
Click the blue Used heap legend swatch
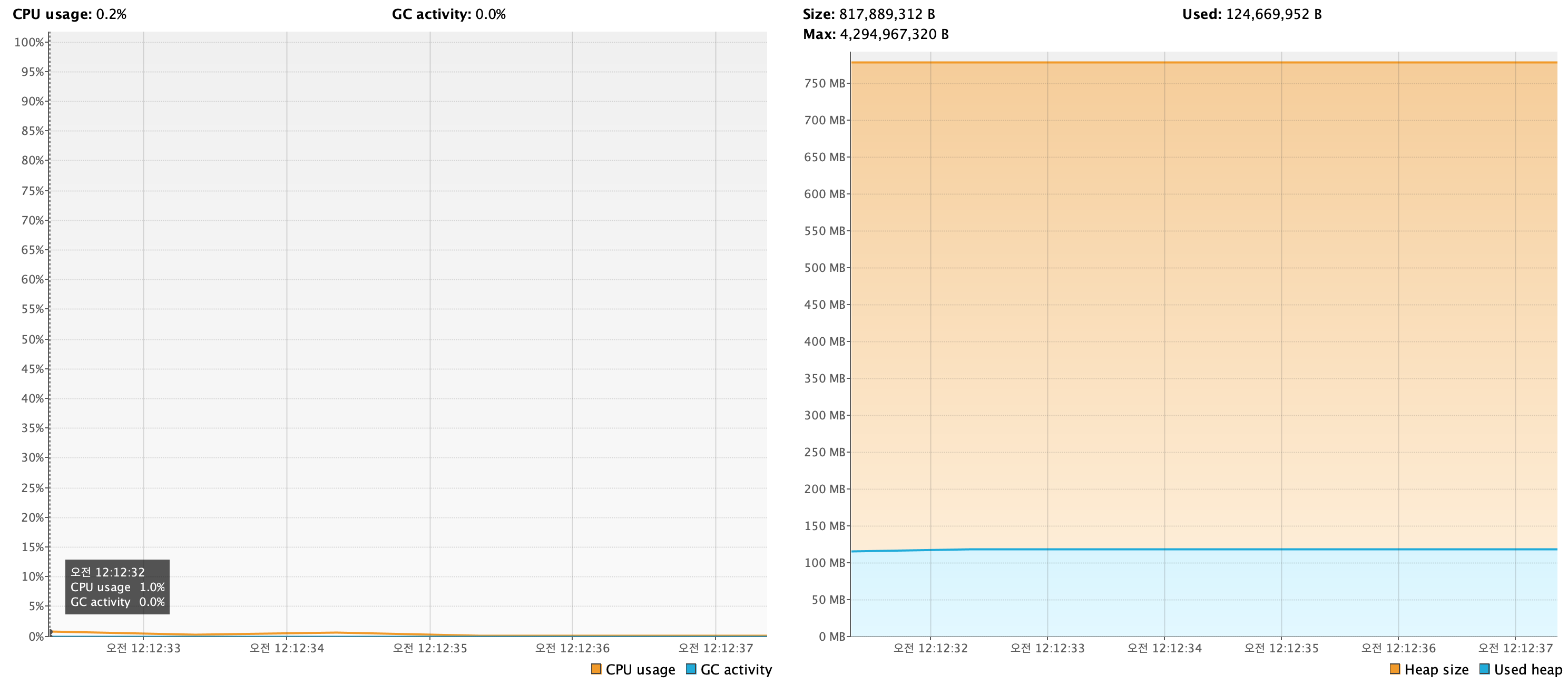[x=1484, y=669]
